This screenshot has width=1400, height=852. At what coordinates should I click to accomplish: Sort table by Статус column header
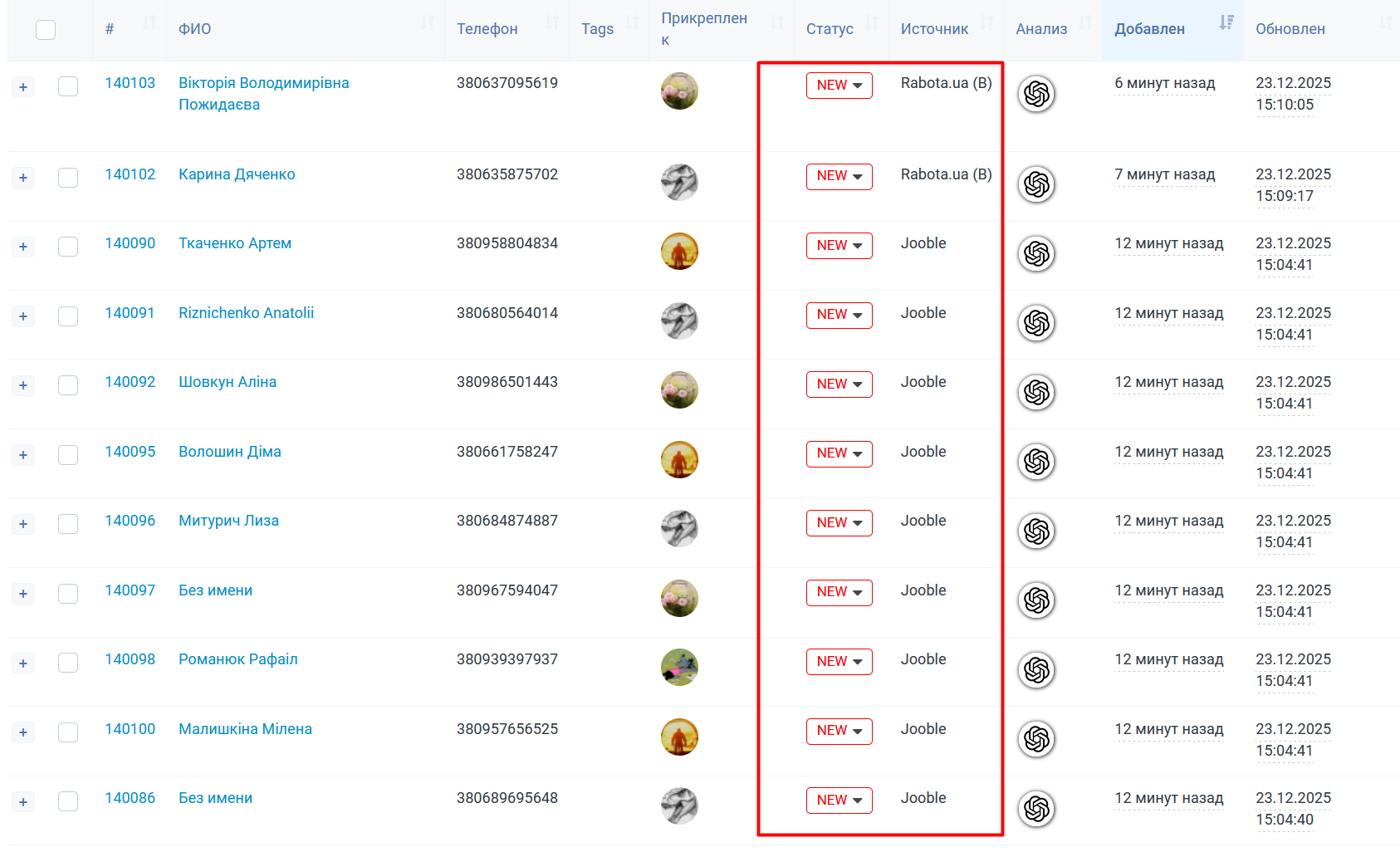[830, 29]
